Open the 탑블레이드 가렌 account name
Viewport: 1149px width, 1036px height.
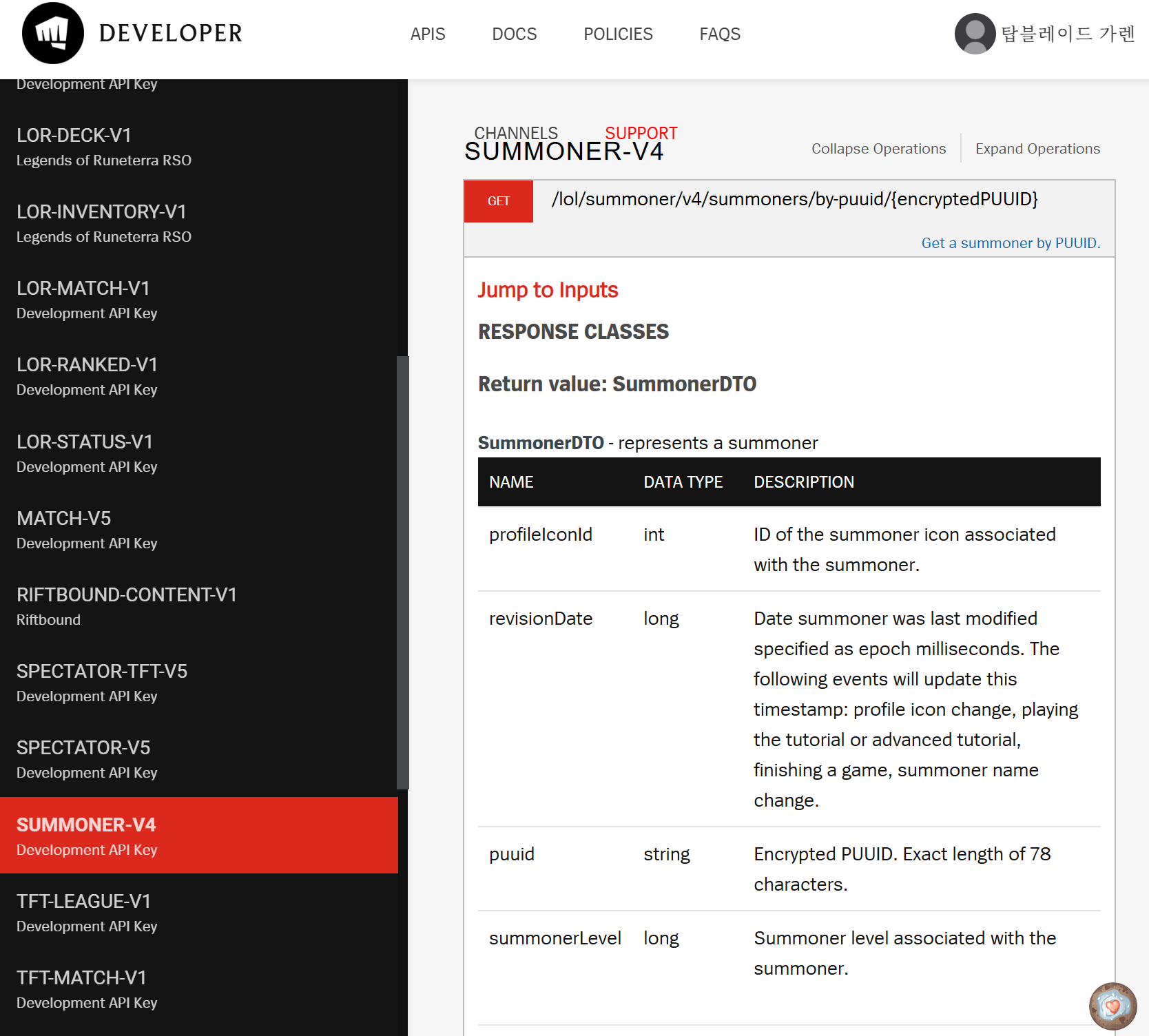click(1068, 33)
